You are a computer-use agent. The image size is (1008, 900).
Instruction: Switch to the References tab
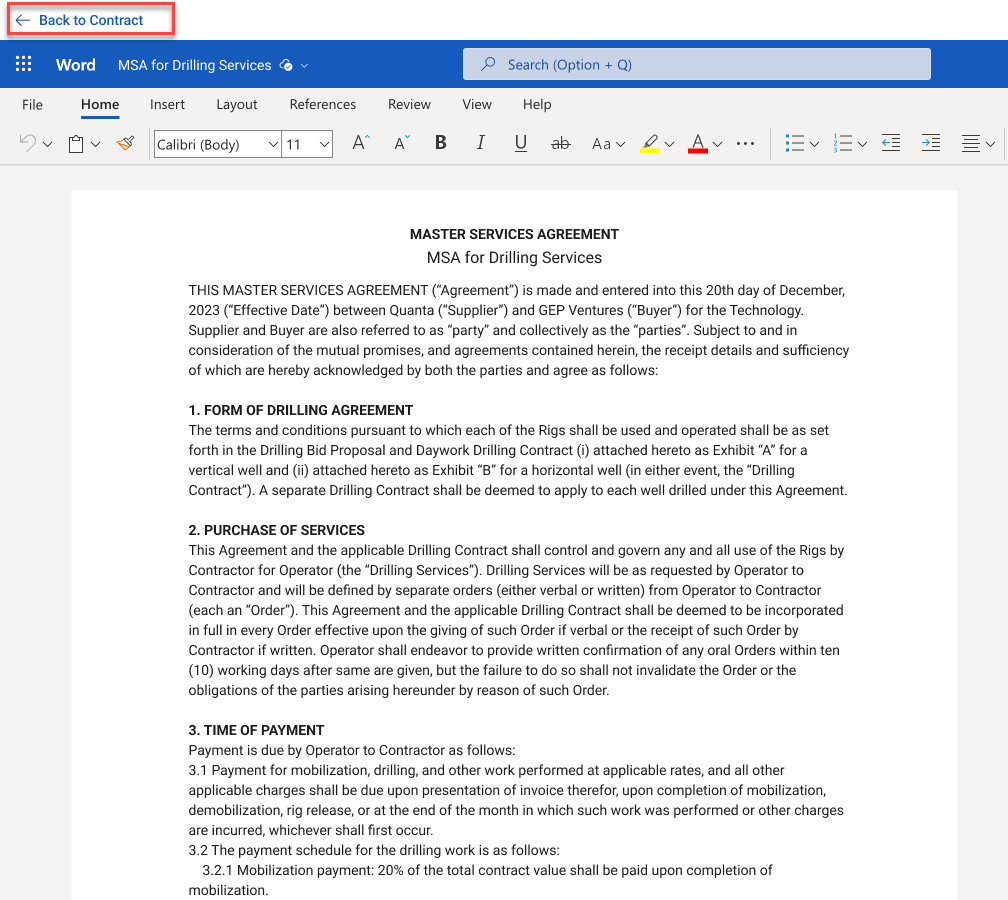(322, 104)
